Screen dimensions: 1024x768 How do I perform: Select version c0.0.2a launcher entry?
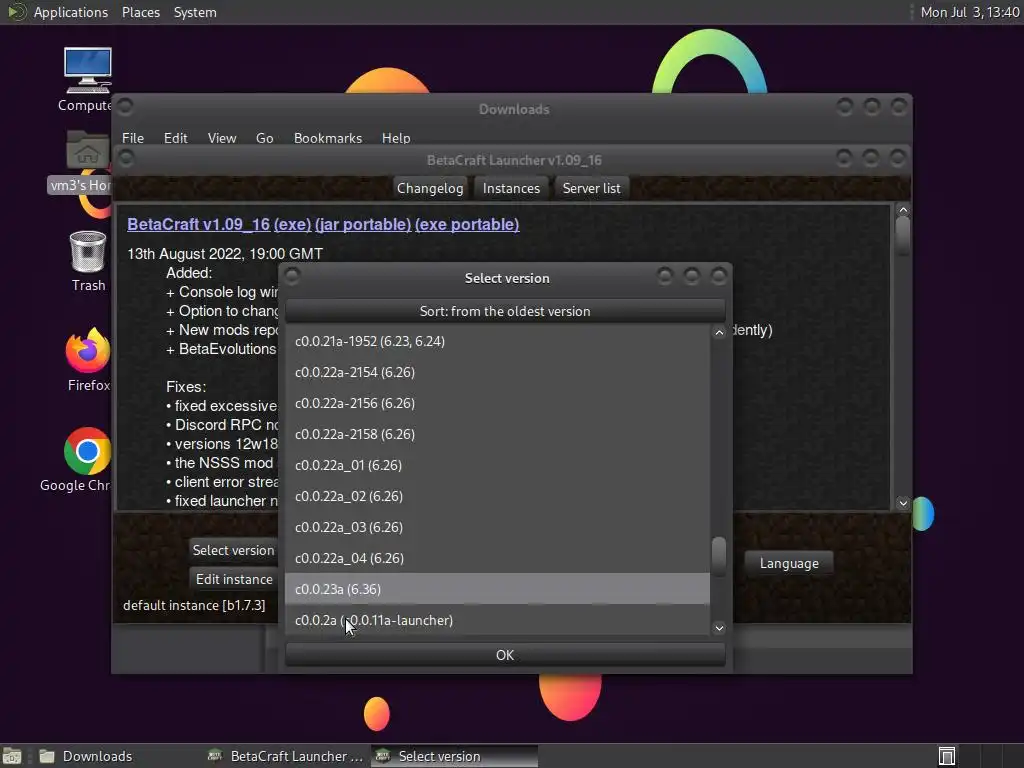[497, 620]
